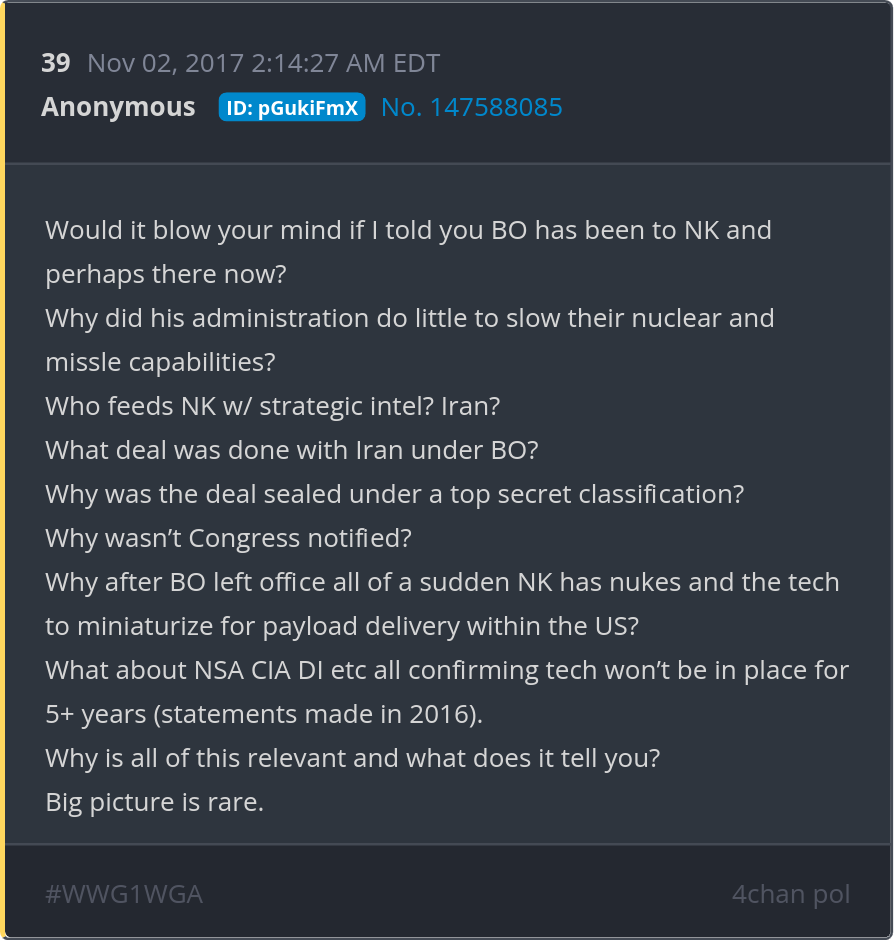The height and width of the screenshot is (940, 894).
Task: Click the line about top secret classification
Action: [x=394, y=494]
